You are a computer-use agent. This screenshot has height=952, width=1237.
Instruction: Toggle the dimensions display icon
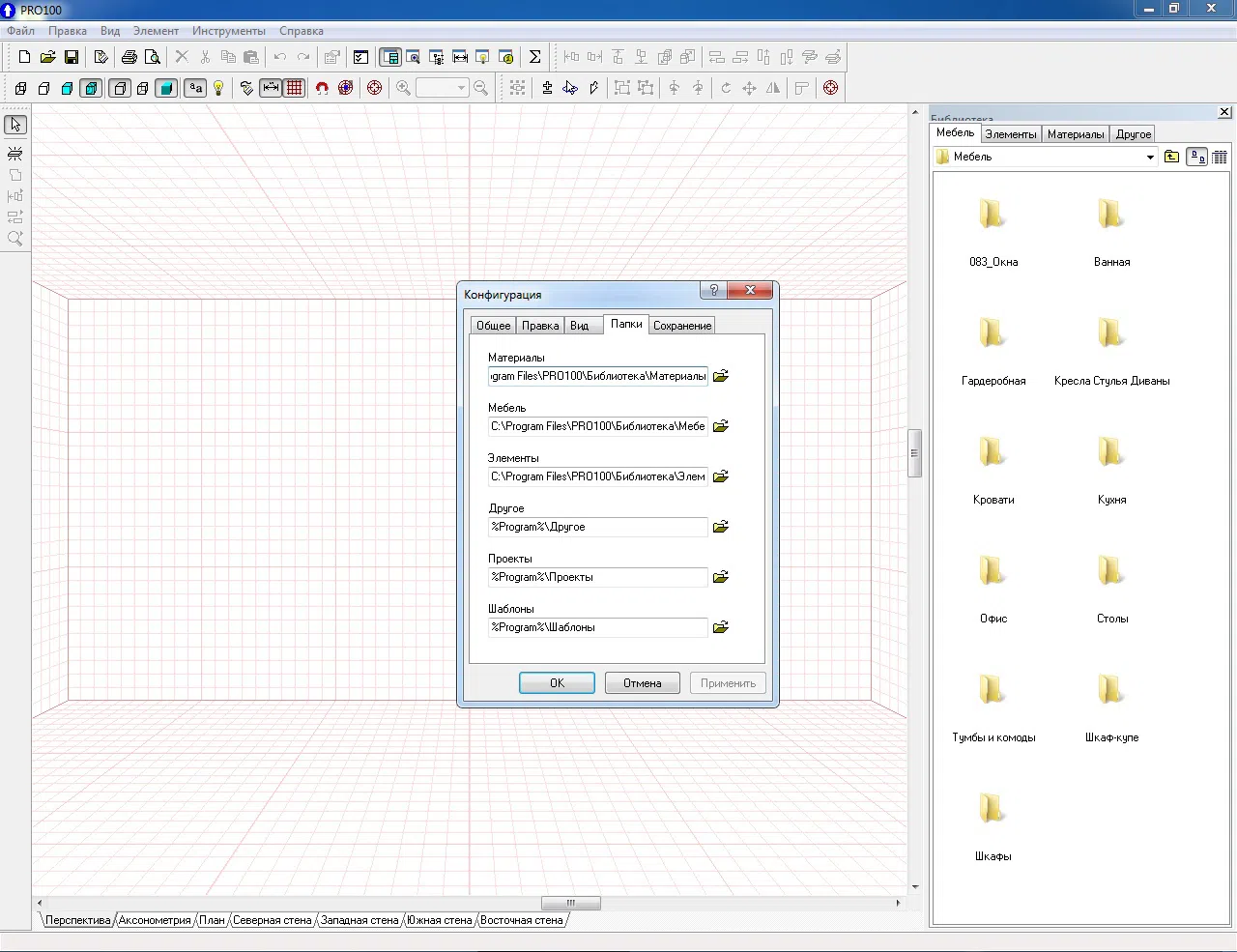pos(271,88)
